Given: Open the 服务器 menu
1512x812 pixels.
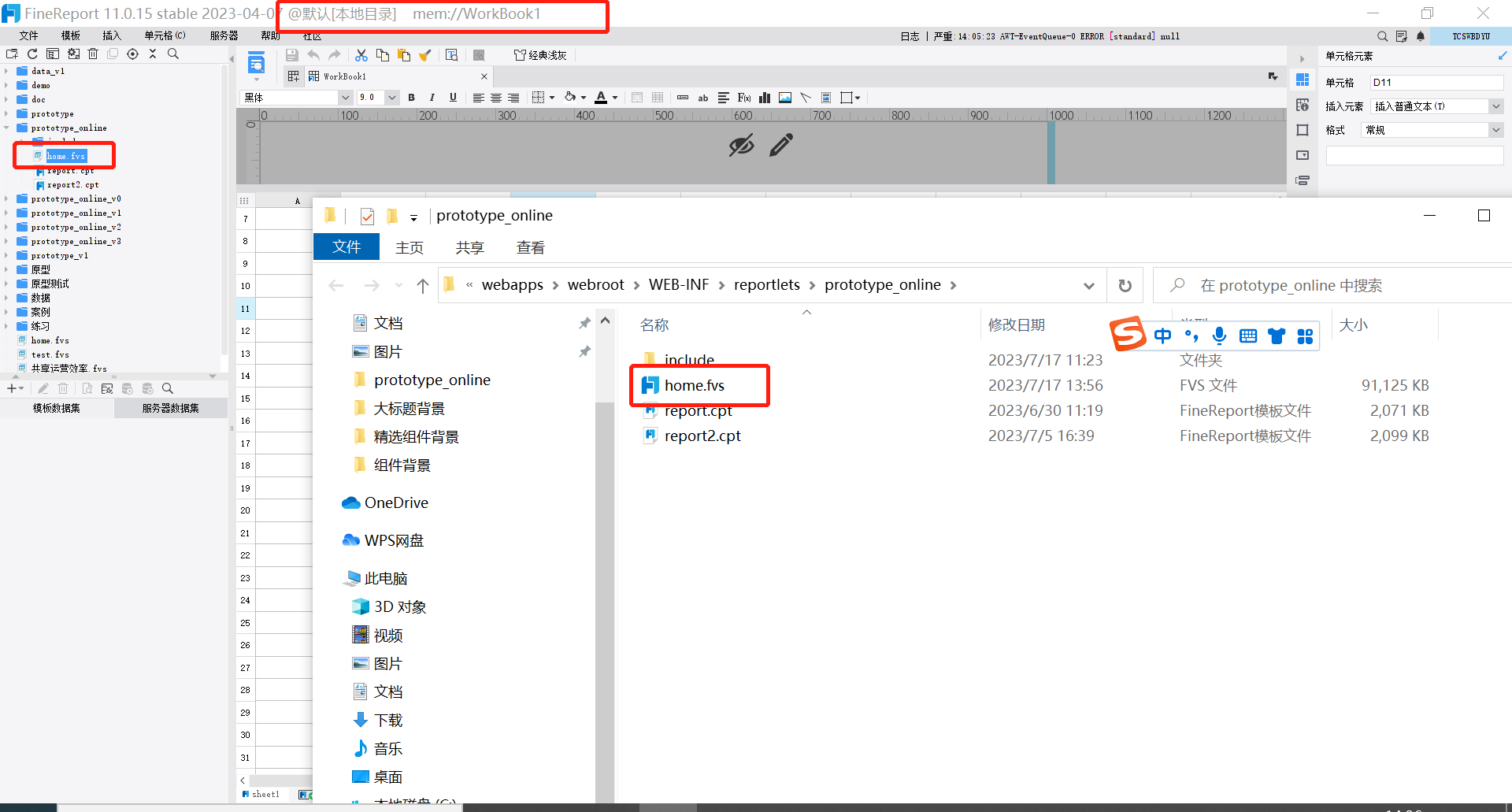Looking at the screenshot, I should coord(224,35).
